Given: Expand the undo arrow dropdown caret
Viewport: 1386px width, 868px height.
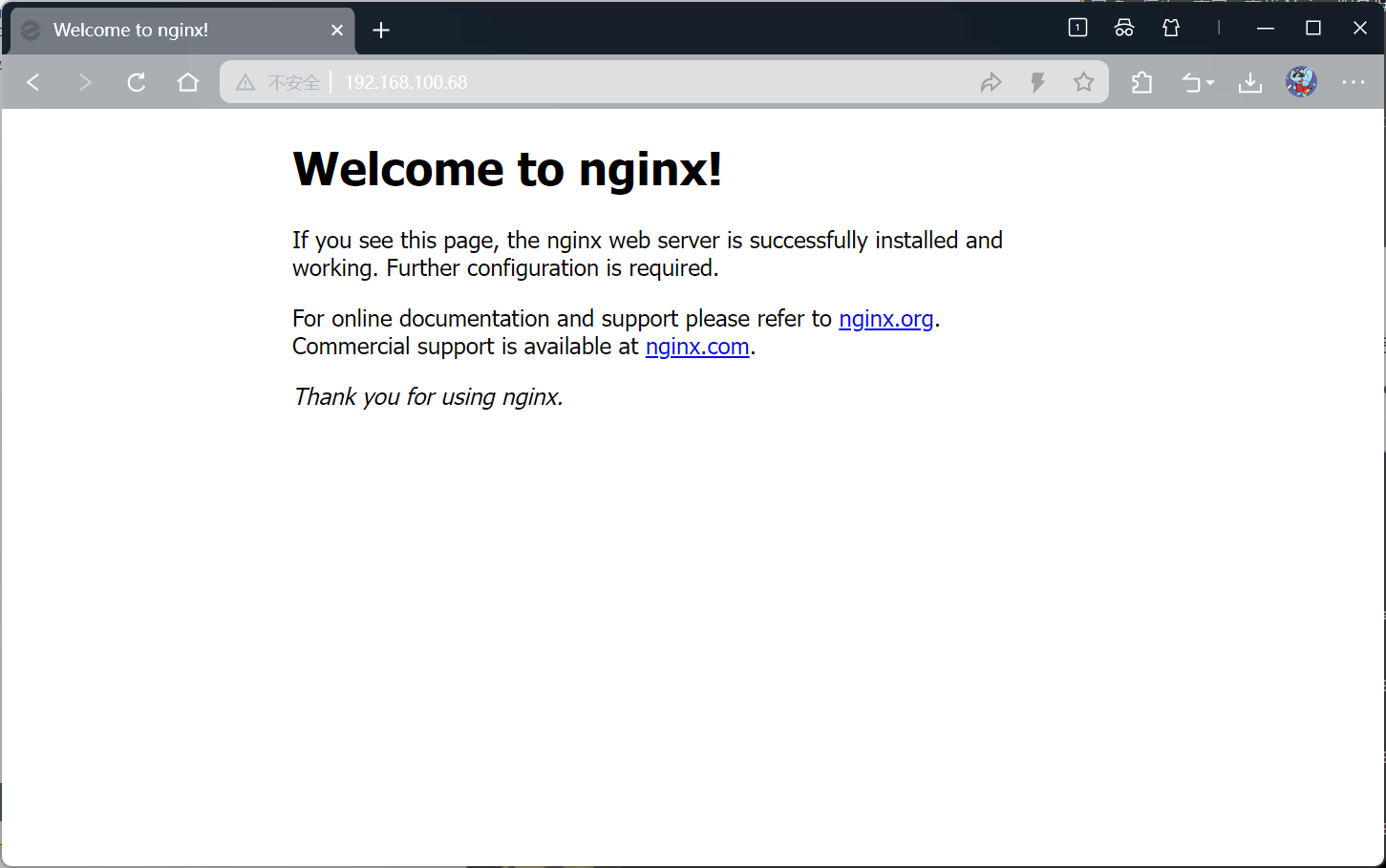Looking at the screenshot, I should (x=1210, y=83).
